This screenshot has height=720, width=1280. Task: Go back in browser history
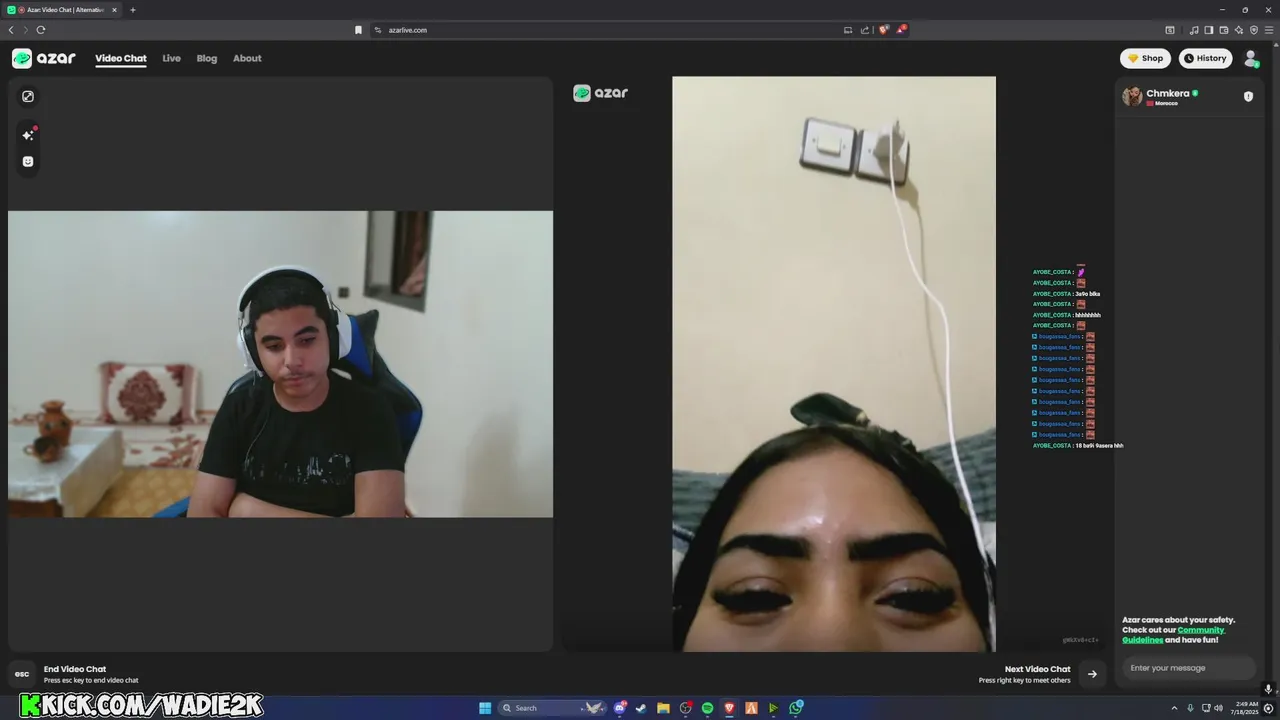[11, 30]
